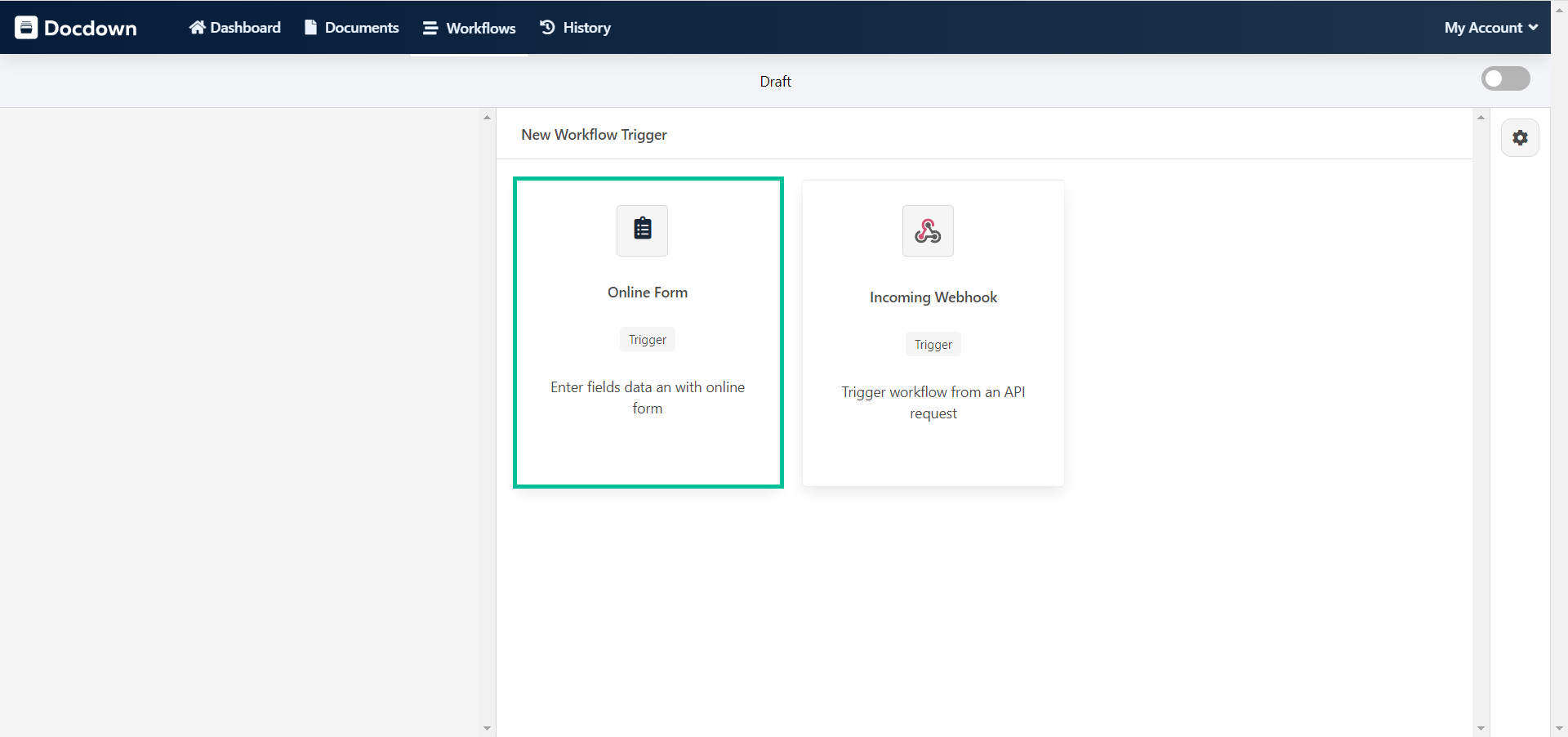The height and width of the screenshot is (737, 1568).
Task: Click the History clock icon
Action: pos(546,27)
